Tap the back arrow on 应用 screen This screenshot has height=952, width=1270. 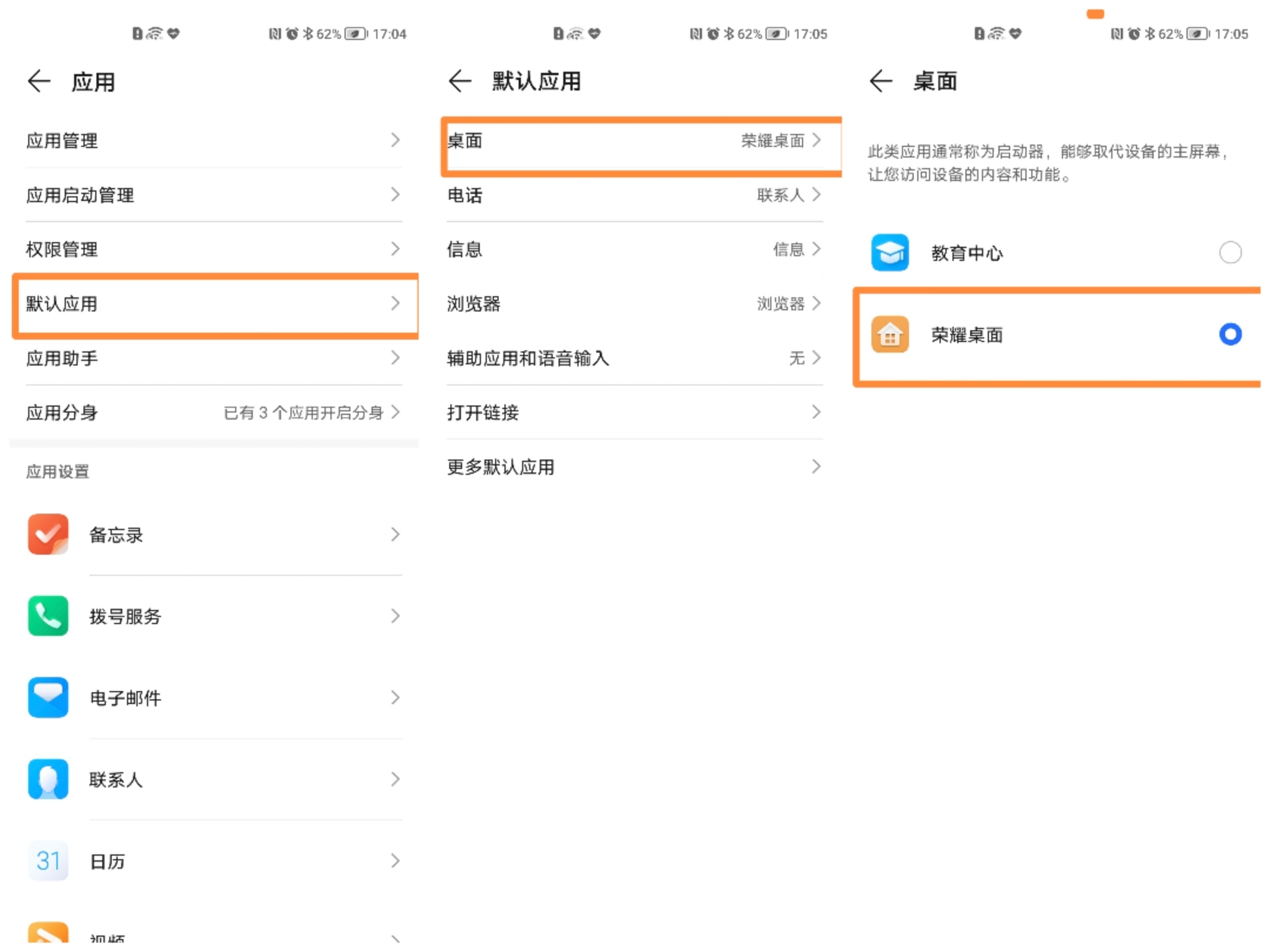(x=39, y=81)
